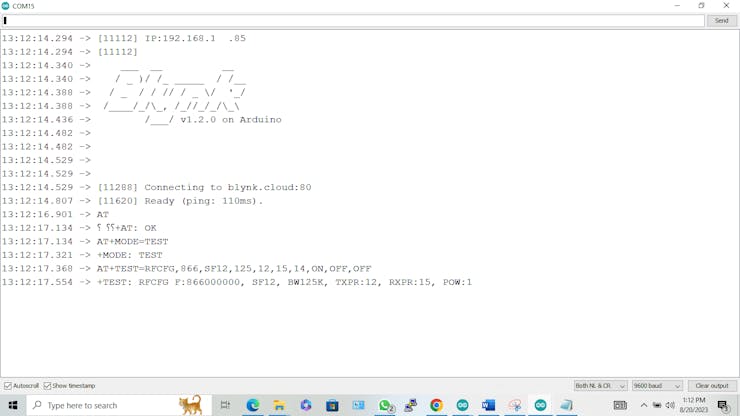740x416 pixels.
Task: Toggle the Show timestamp checkbox
Action: coord(47,386)
